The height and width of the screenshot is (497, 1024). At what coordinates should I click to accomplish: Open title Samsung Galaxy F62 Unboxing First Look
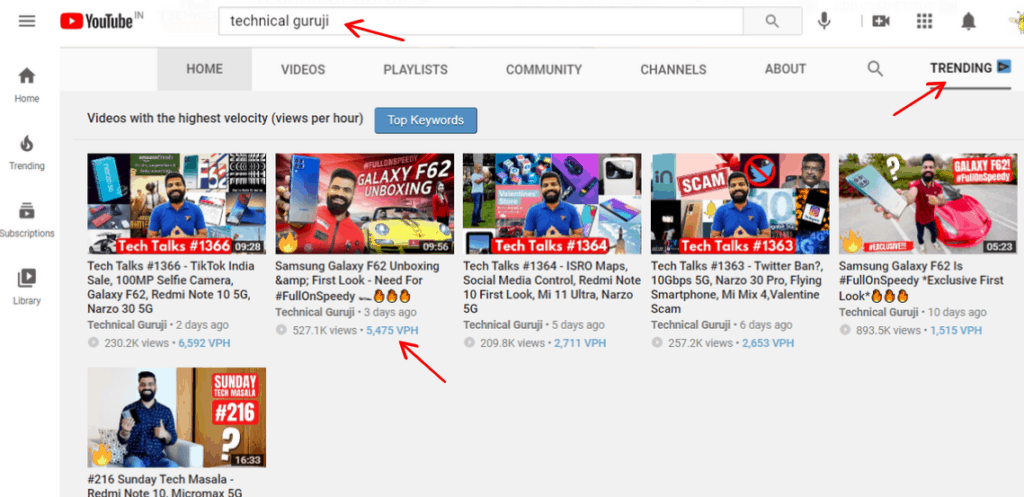pyautogui.click(x=358, y=281)
